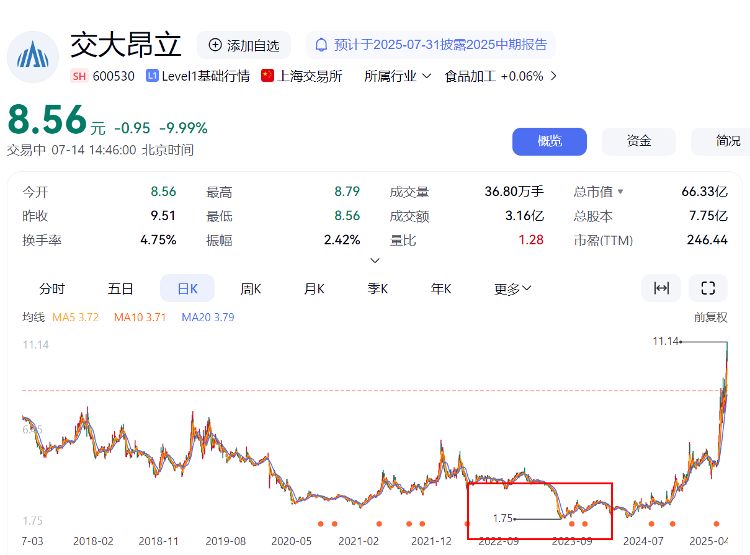The height and width of the screenshot is (555, 750).
Task: Click 2020-05 date axis label
Action: [x=291, y=541]
